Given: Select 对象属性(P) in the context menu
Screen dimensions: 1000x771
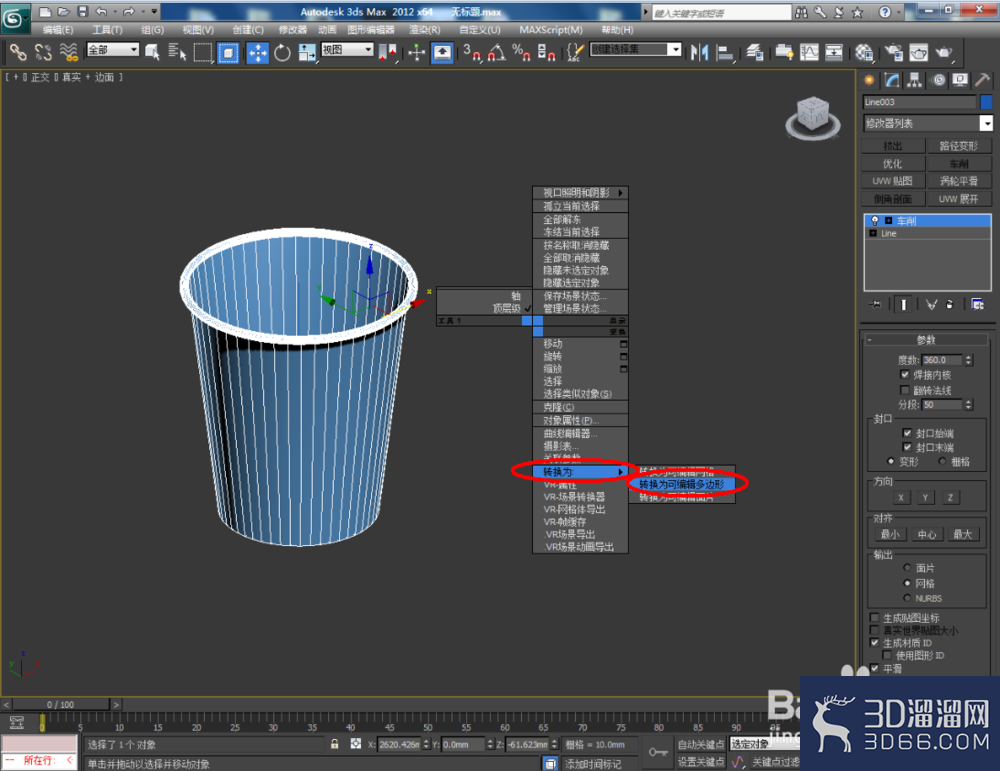Looking at the screenshot, I should [580, 420].
